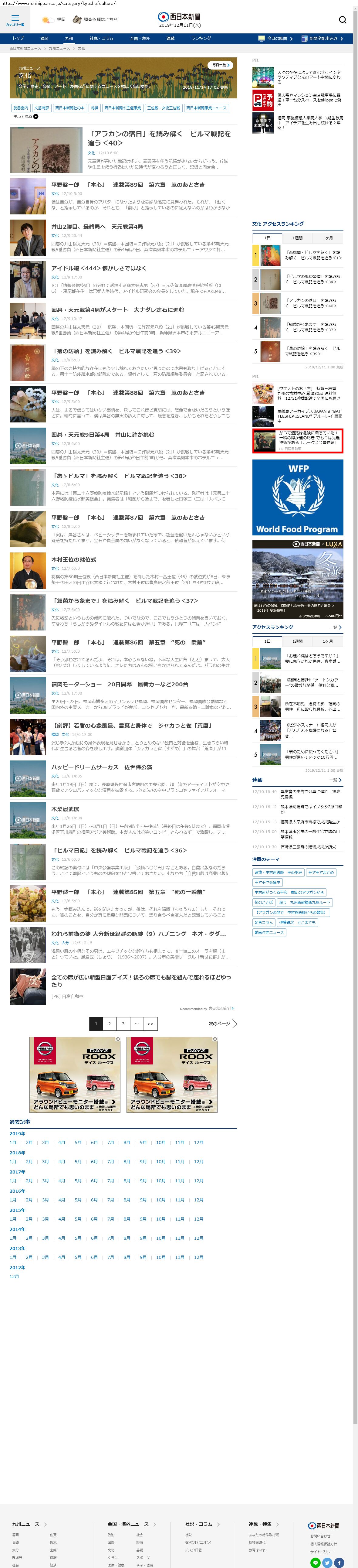
Task: Click the 福岡 weather sun icon
Action: tap(46, 20)
